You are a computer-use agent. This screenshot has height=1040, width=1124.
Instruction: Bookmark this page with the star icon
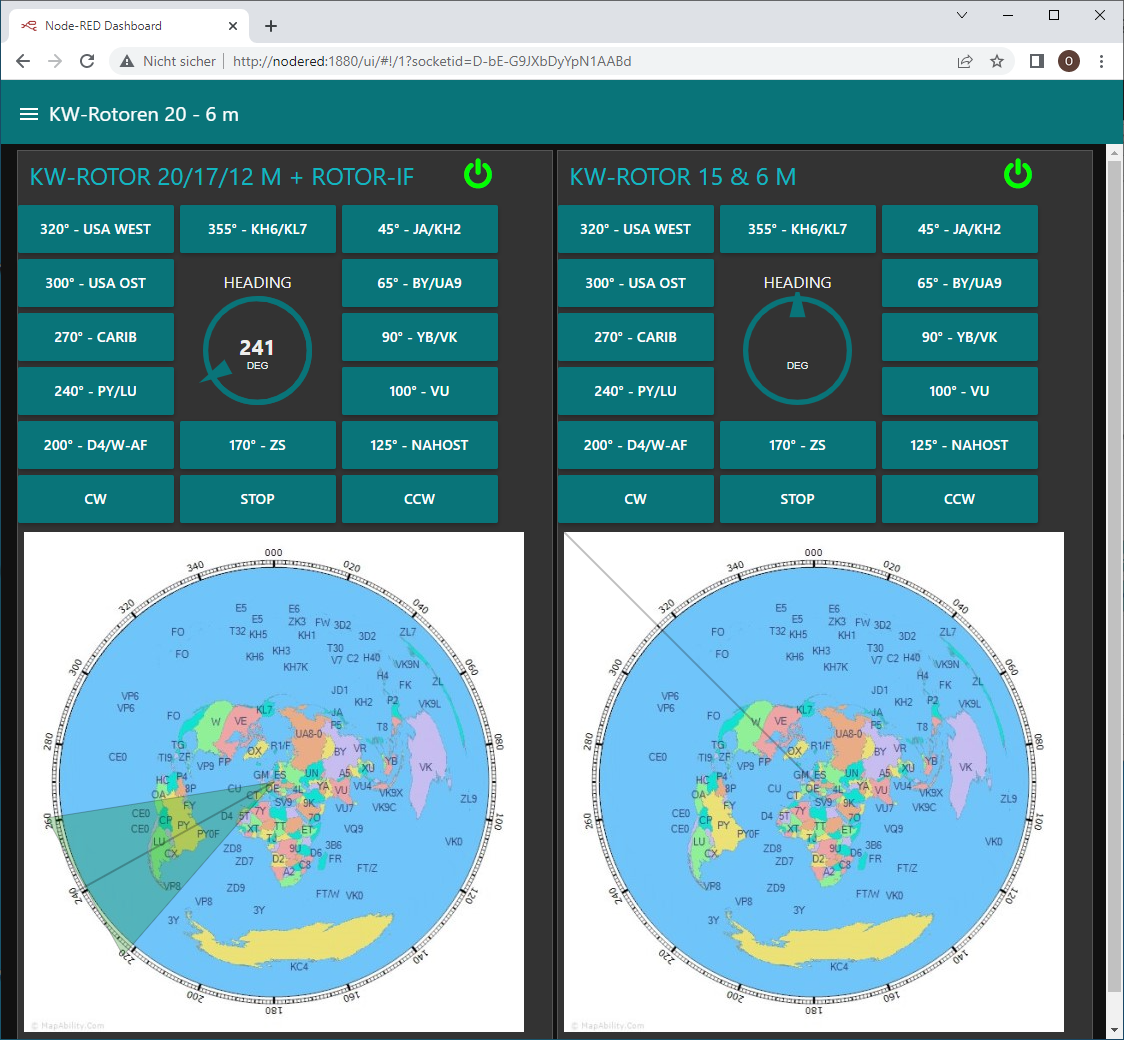click(997, 61)
